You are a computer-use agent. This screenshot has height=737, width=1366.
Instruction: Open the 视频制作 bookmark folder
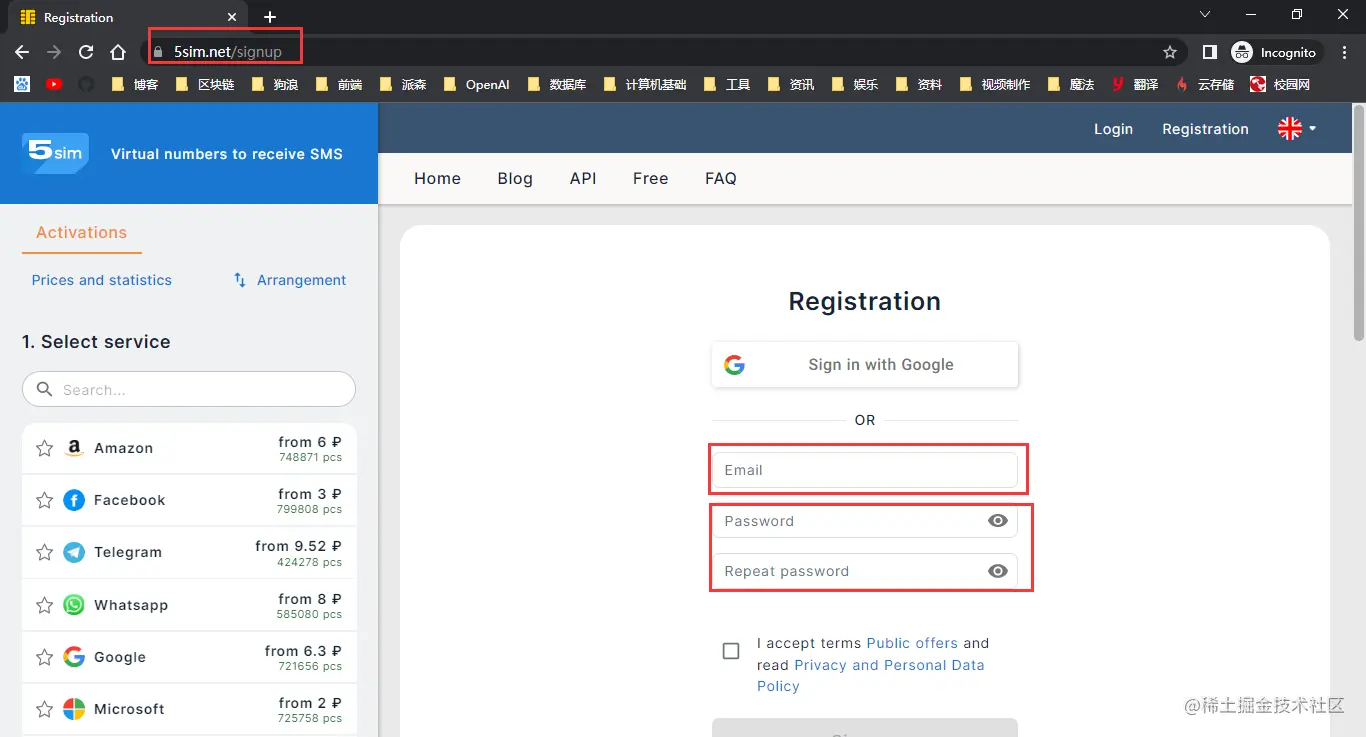995,84
